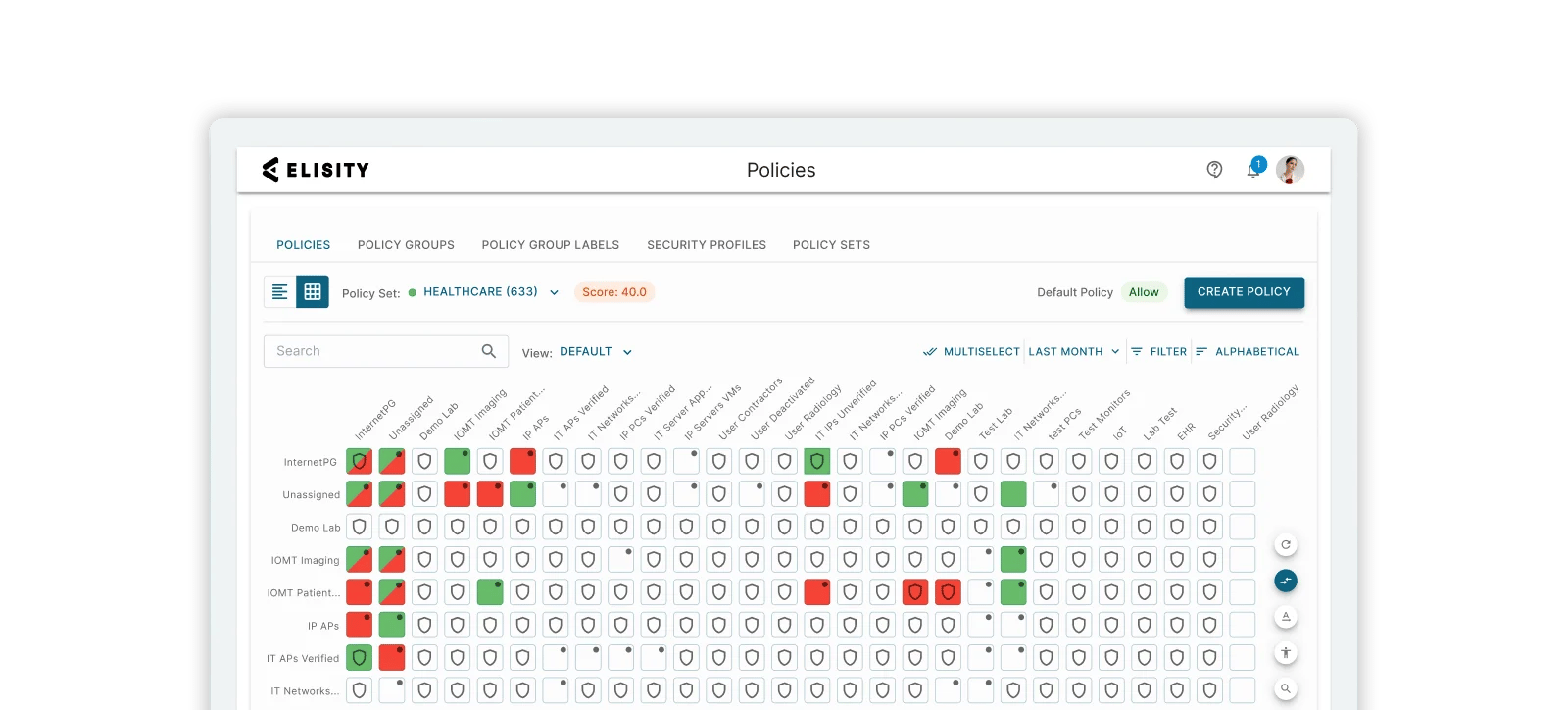Sort with the Alphabetical button

(x=1248, y=351)
